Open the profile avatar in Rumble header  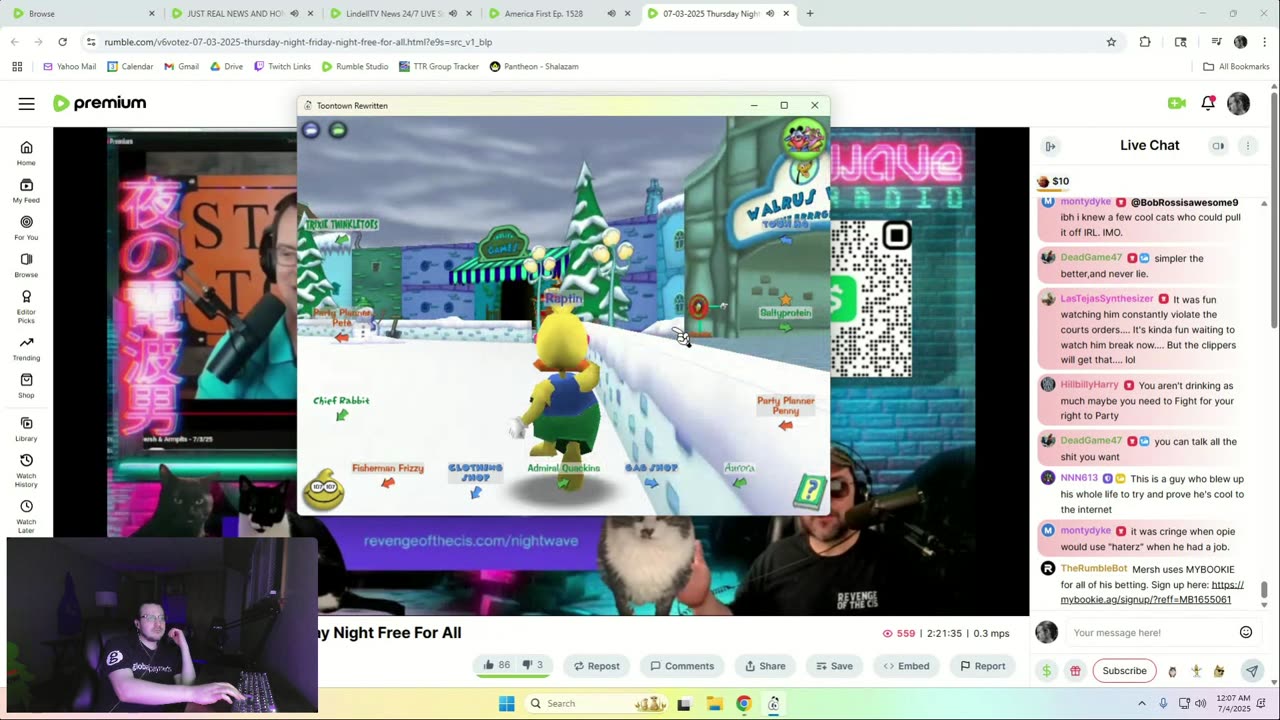tap(1238, 103)
